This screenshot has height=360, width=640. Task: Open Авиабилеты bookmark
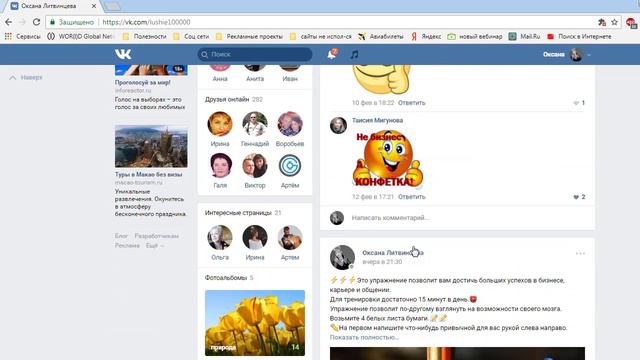[381, 36]
